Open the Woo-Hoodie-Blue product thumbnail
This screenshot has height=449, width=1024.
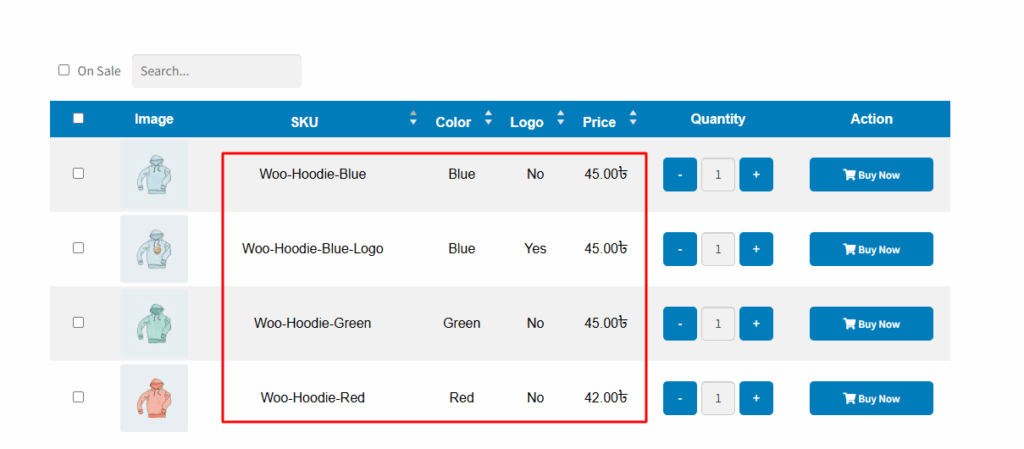154,175
